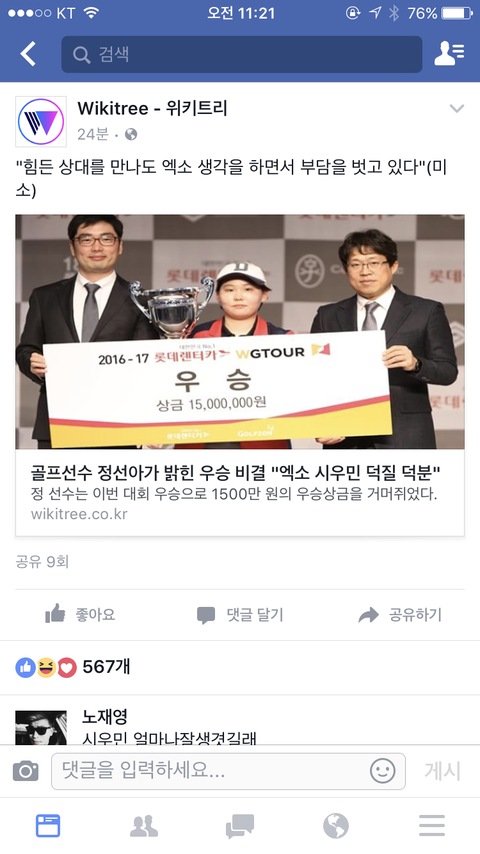Tap 댓글 달기 comment button
Screen dimensions: 480x854
point(240,615)
